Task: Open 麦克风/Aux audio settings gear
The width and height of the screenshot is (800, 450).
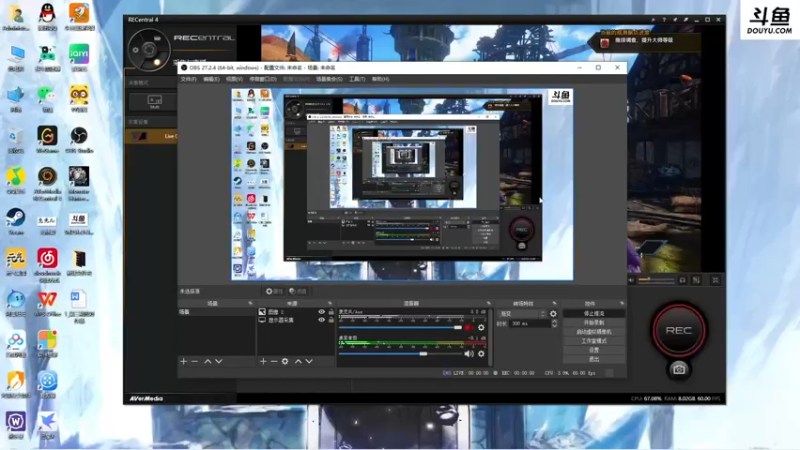Action: [481, 327]
